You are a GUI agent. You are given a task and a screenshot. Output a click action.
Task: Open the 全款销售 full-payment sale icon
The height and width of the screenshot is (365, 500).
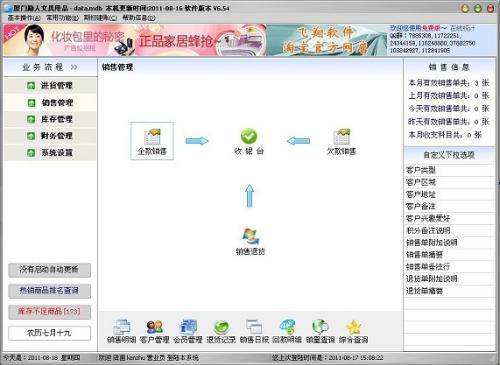point(152,141)
